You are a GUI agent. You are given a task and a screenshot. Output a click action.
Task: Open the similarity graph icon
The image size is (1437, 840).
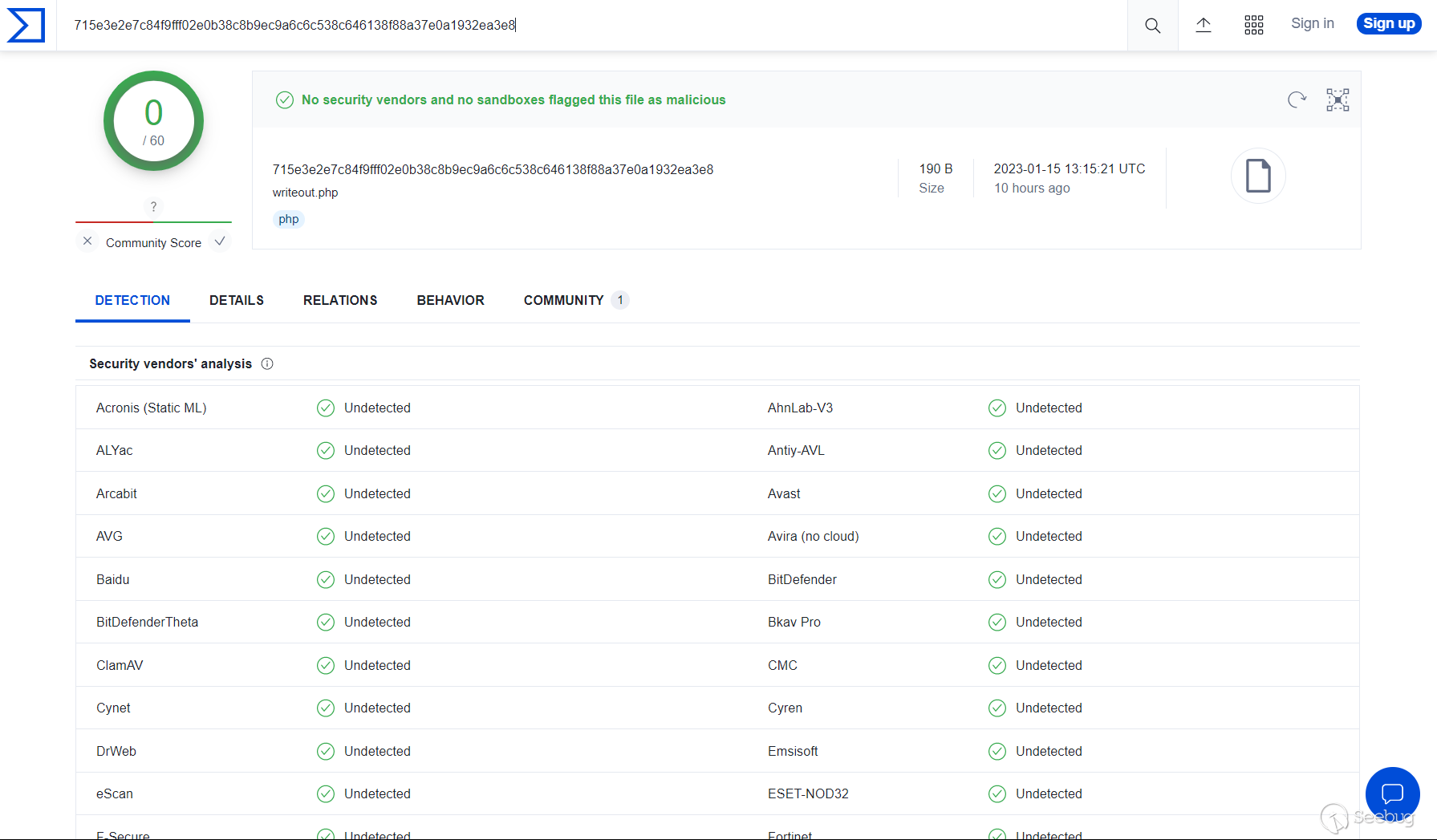(x=1337, y=99)
